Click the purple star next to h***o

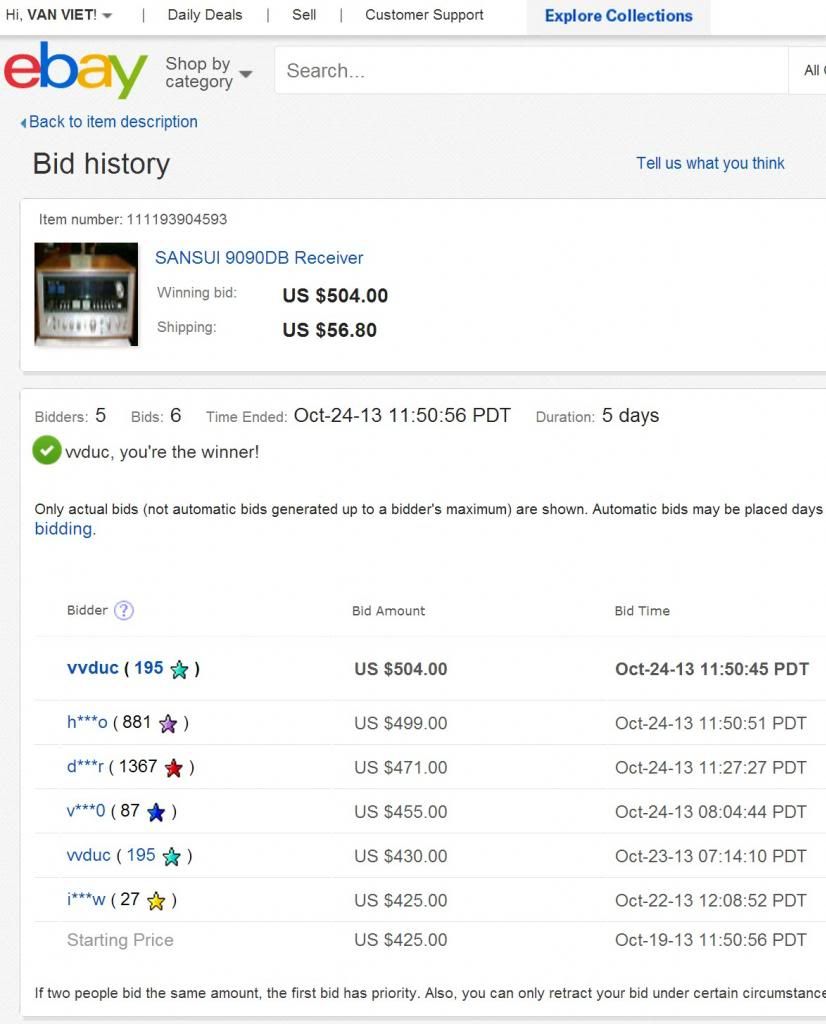[x=168, y=724]
